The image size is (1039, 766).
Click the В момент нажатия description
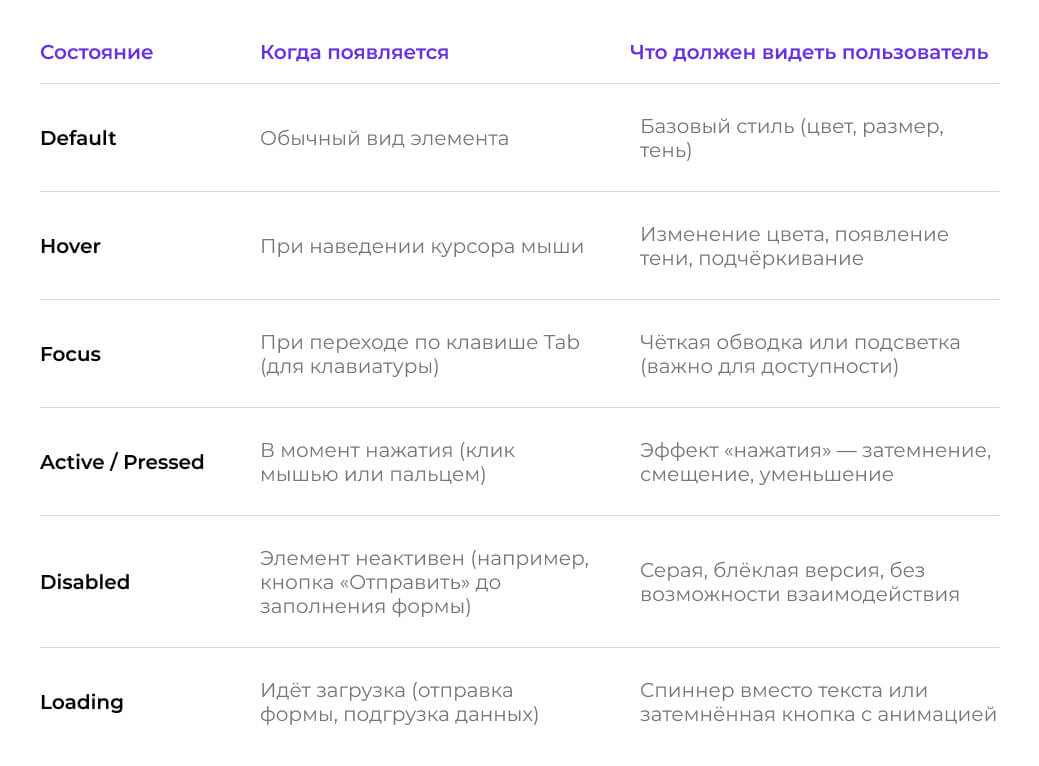tap(388, 462)
